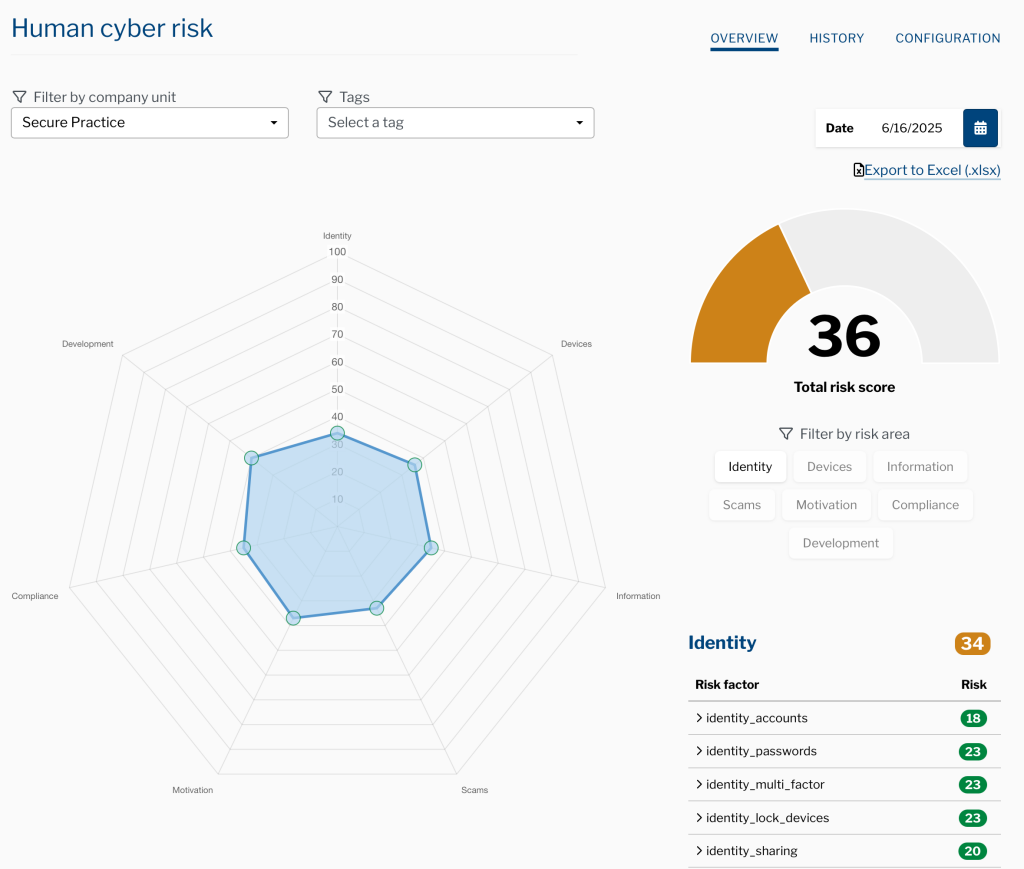
Task: Click the Identity data point on radar chart
Action: [338, 433]
